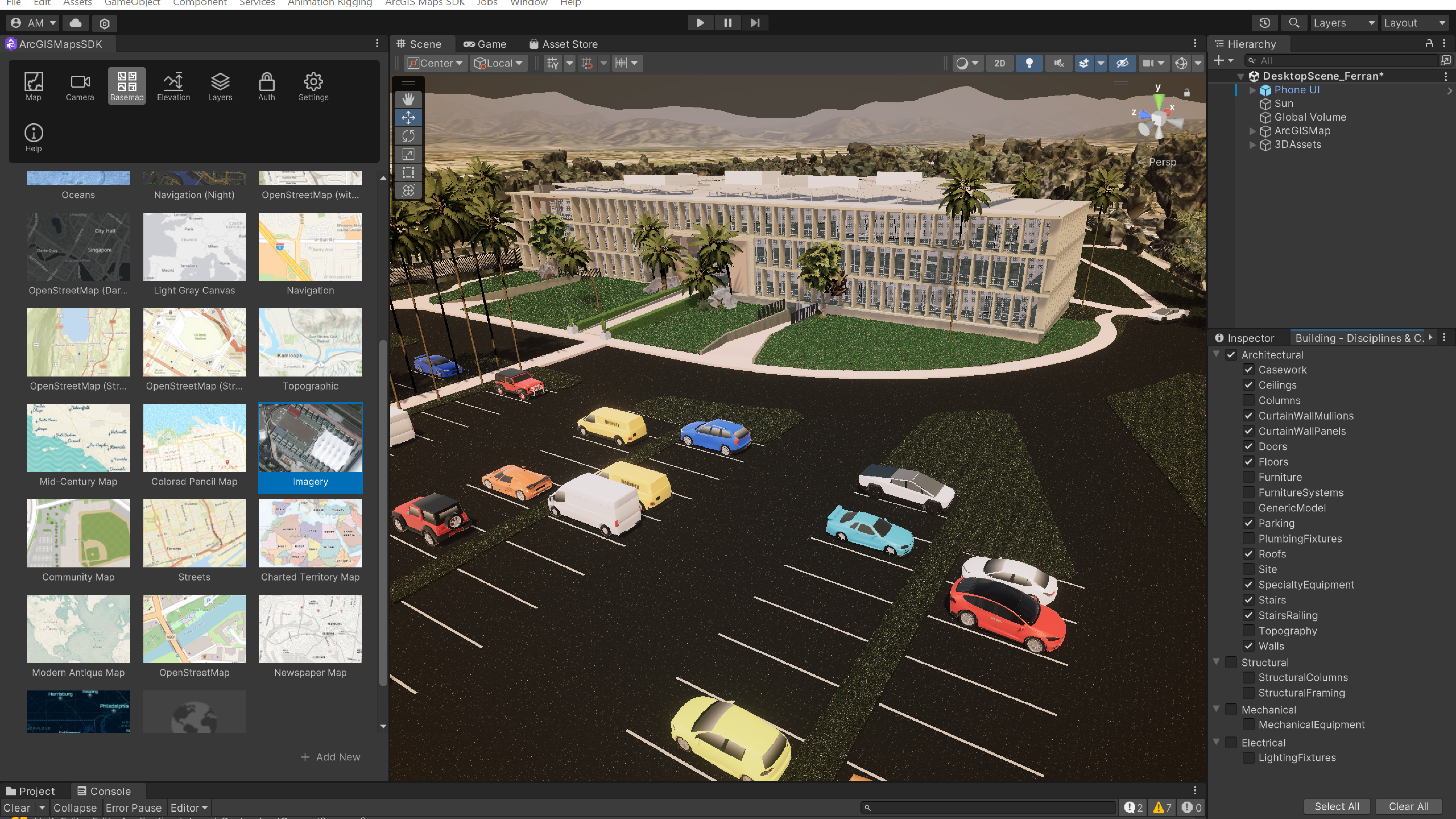
Task: Open the AM account dropdown
Action: (x=33, y=23)
